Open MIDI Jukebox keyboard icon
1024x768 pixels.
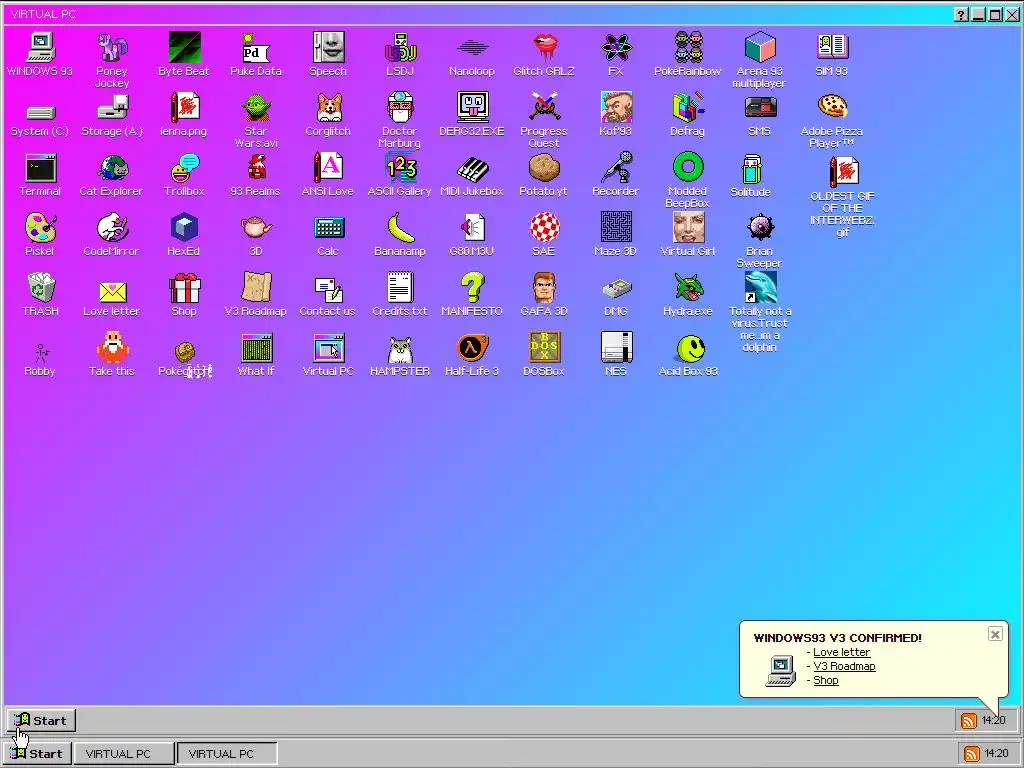[472, 169]
